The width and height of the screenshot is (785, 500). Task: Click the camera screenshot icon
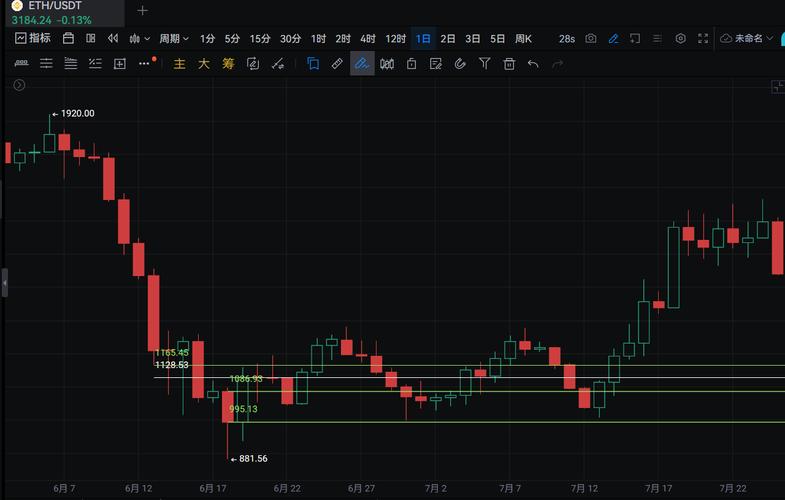[x=591, y=39]
